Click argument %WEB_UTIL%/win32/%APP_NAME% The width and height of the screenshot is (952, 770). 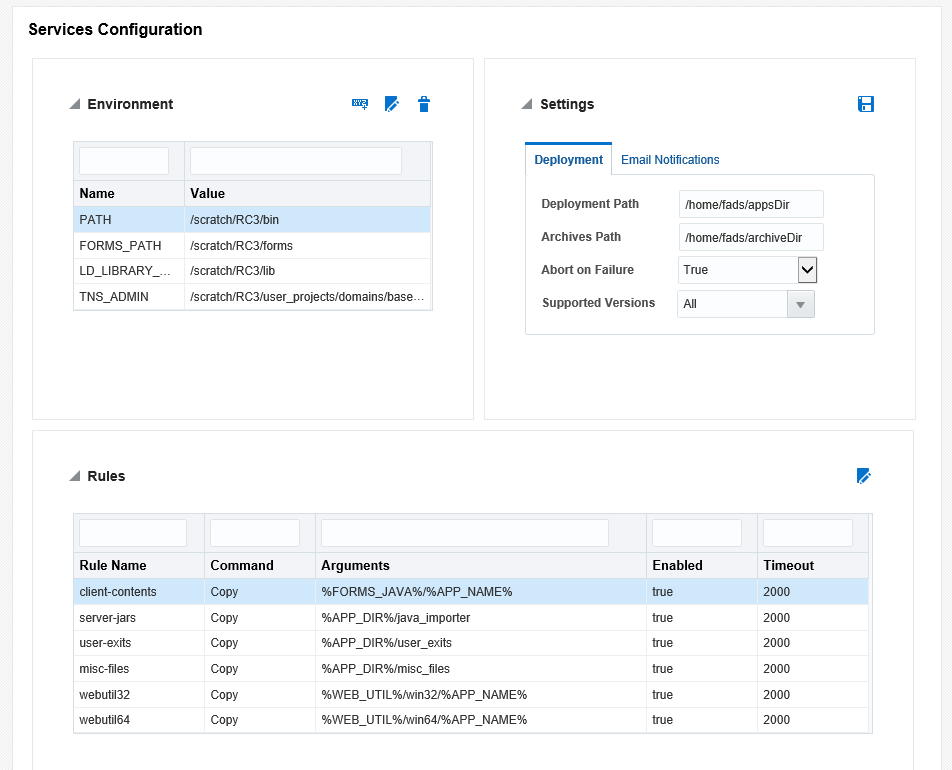pos(424,695)
